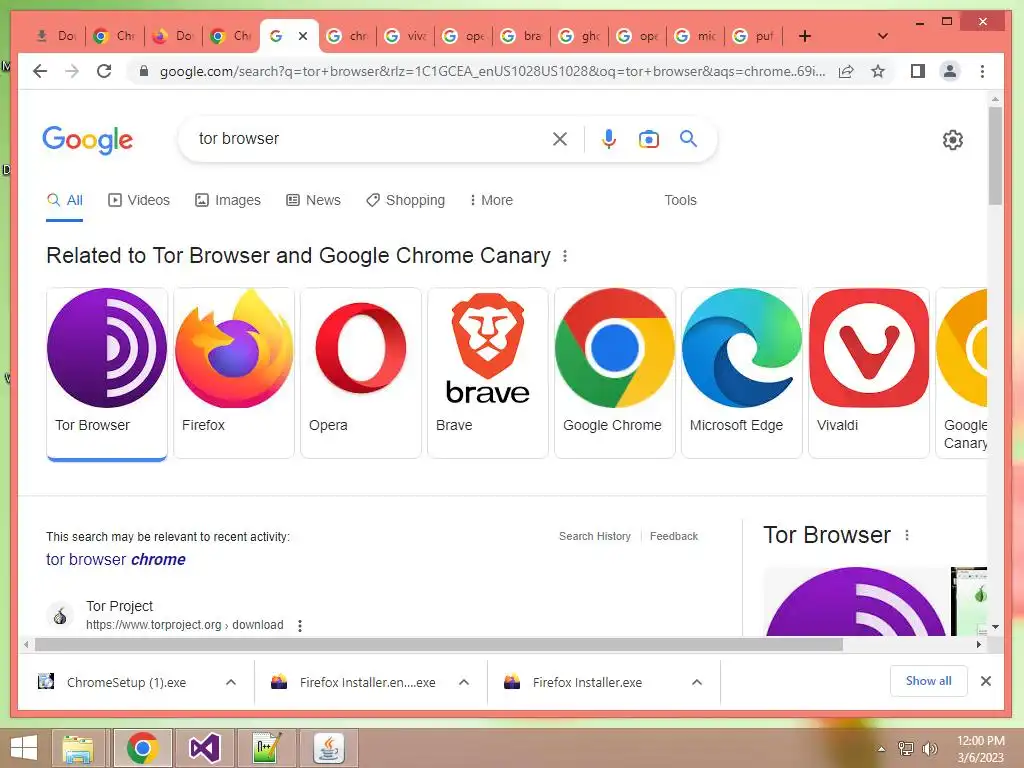
Task: Switch to the 'bra' Google tab
Action: click(x=521, y=36)
